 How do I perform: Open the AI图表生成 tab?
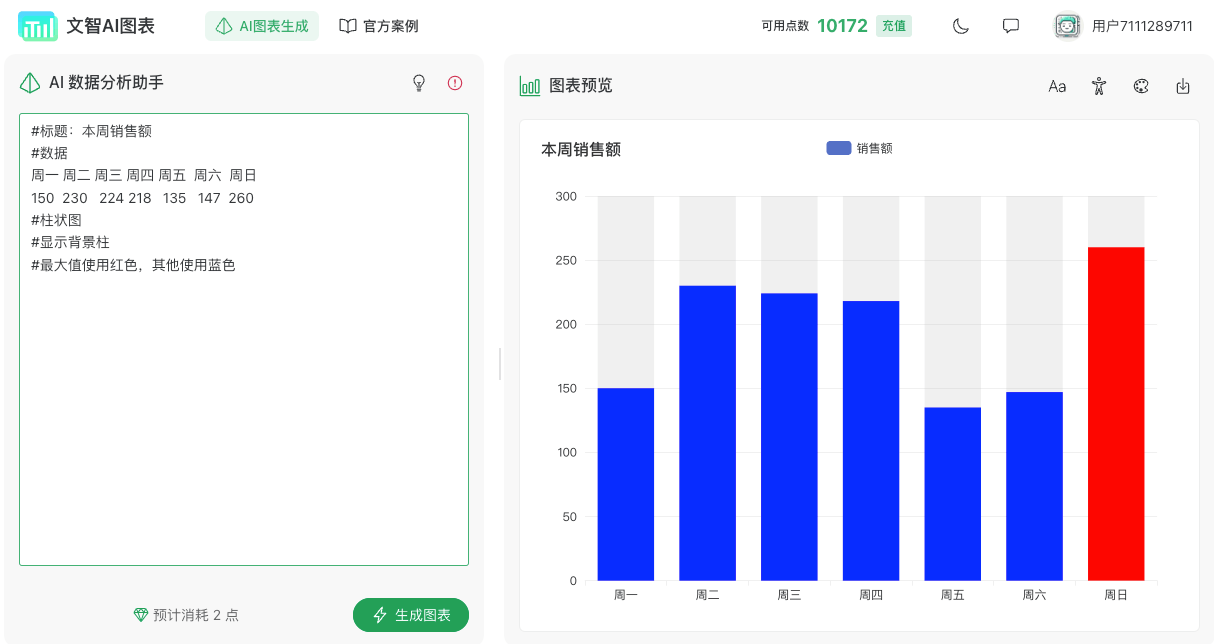click(x=262, y=26)
